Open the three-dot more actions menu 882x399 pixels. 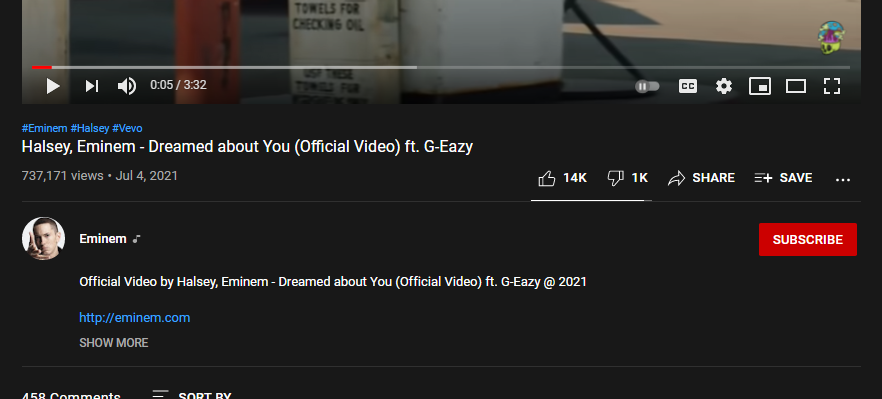pyautogui.click(x=843, y=180)
